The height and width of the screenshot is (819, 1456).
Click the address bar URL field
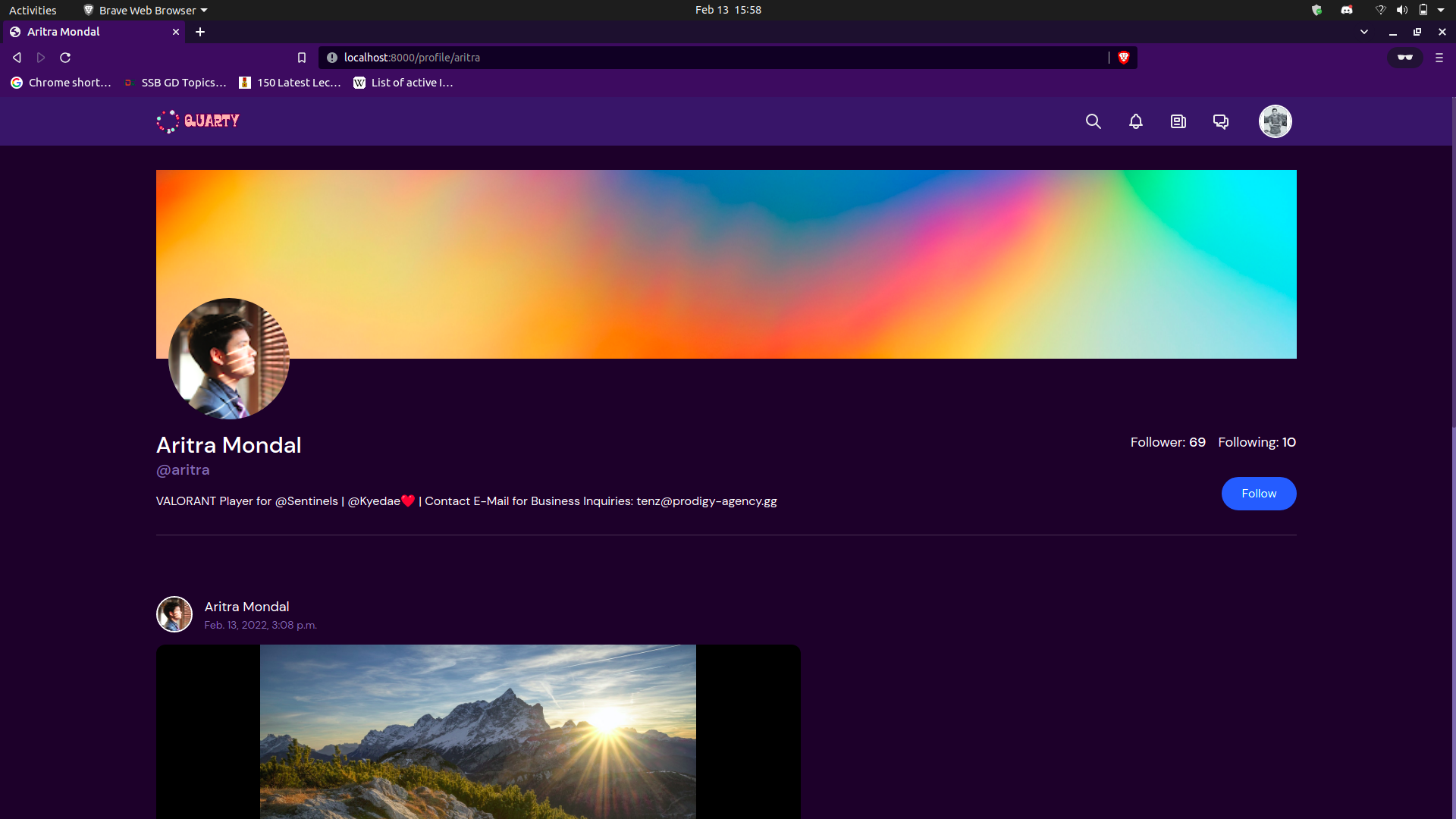tap(713, 58)
